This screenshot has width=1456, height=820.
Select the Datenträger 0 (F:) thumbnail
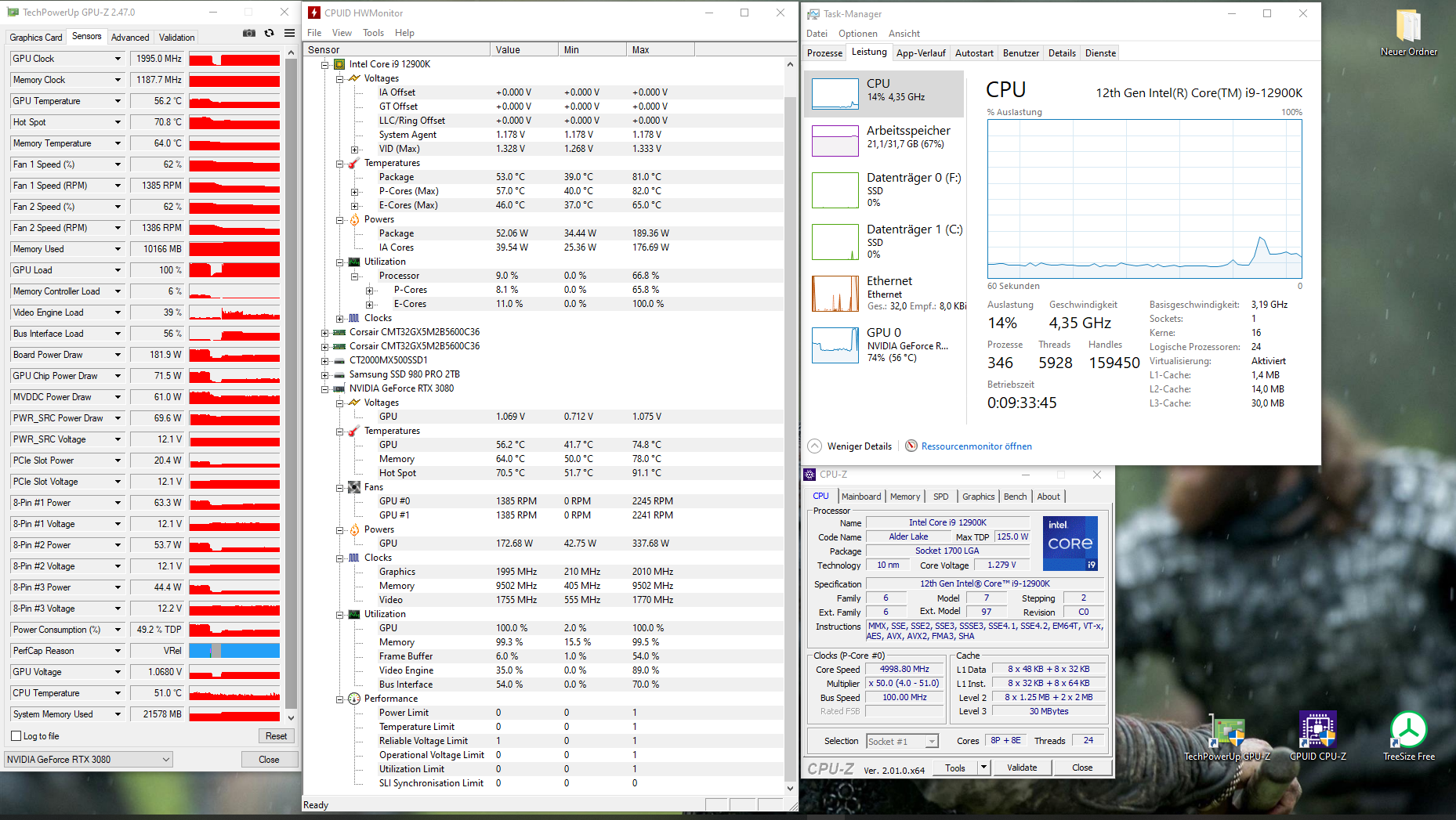pyautogui.click(x=835, y=190)
